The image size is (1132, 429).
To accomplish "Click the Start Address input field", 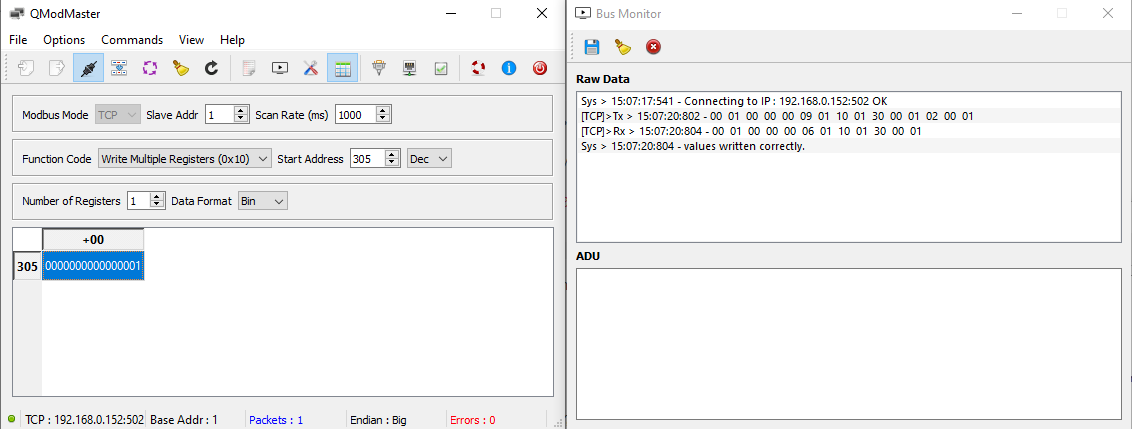I will tap(367, 159).
